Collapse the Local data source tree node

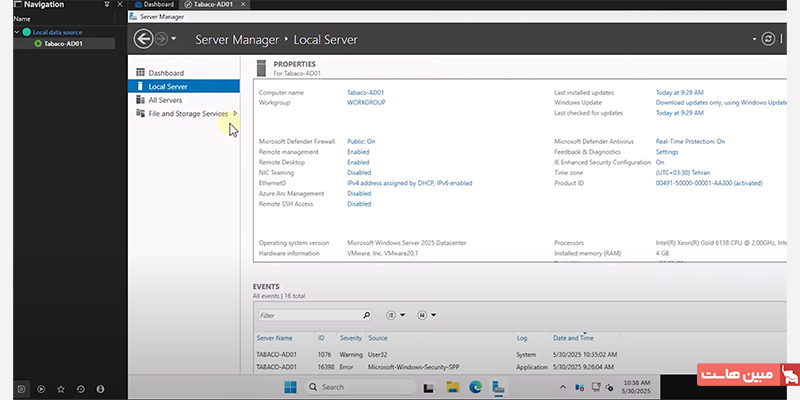[x=17, y=32]
